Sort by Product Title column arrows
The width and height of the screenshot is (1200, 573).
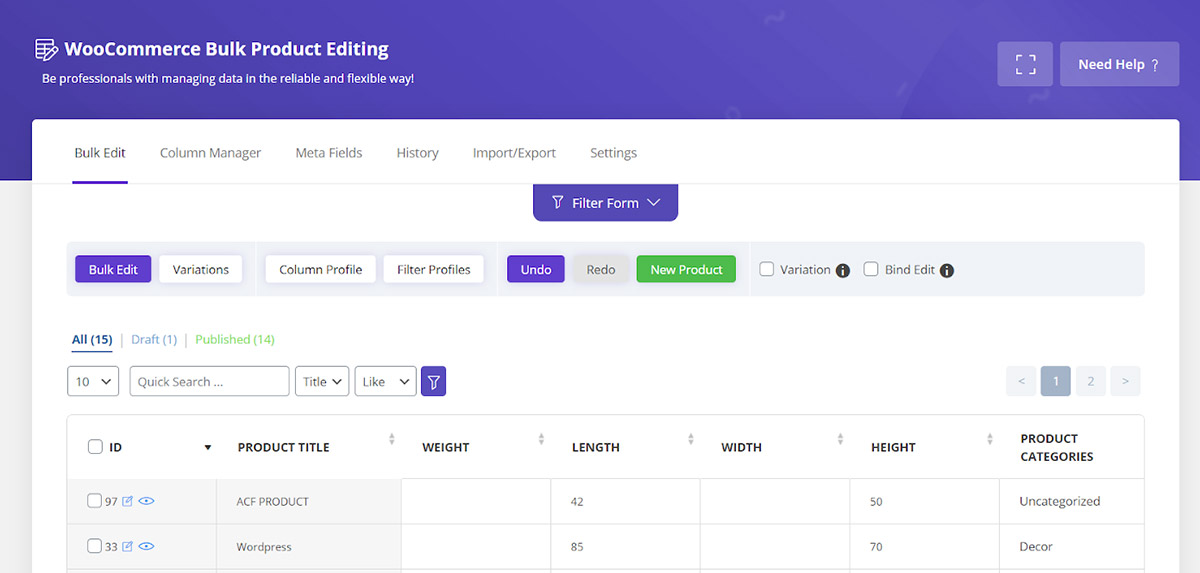[x=392, y=439]
